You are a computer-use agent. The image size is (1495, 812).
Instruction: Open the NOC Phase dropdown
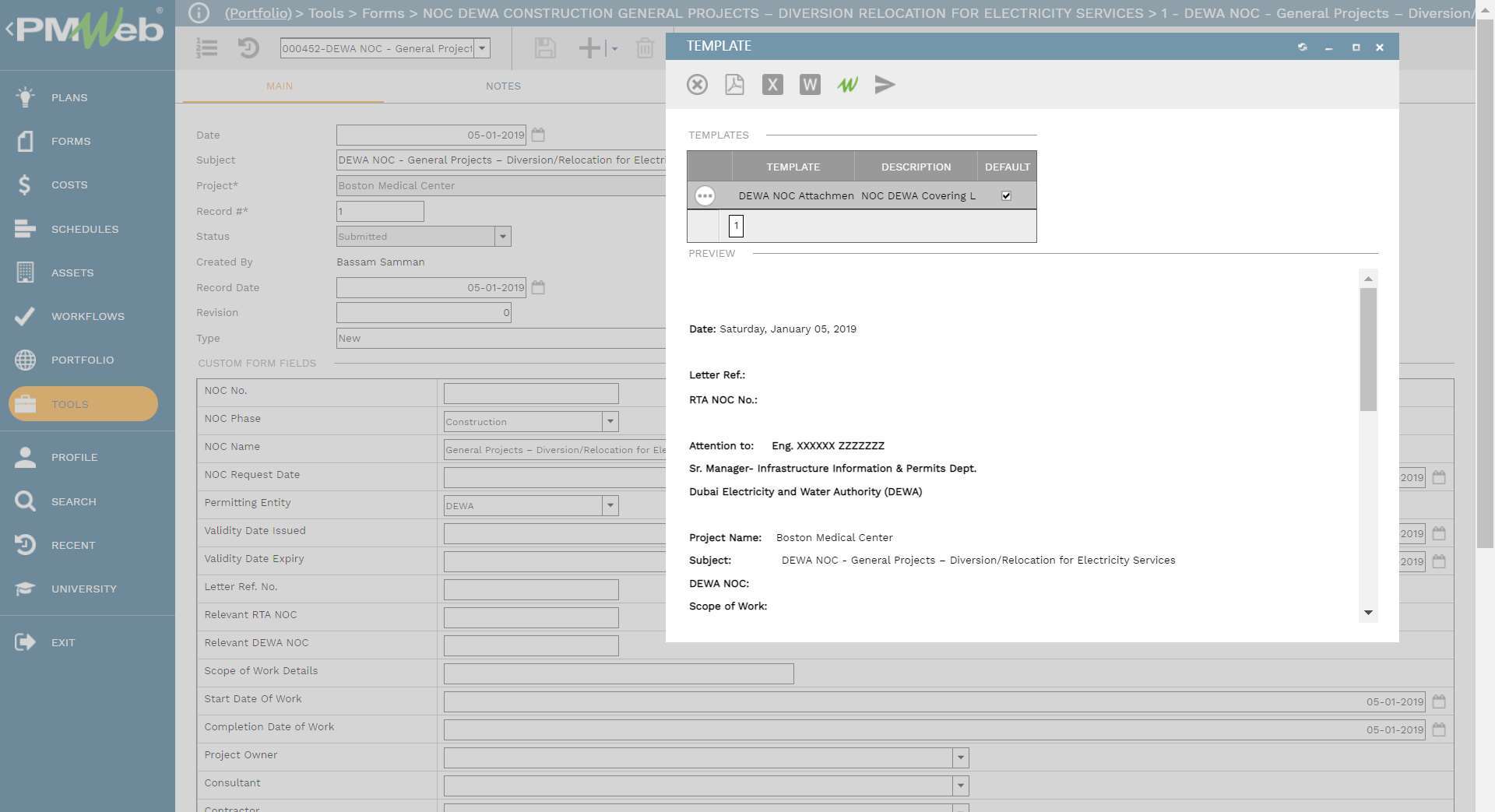610,421
